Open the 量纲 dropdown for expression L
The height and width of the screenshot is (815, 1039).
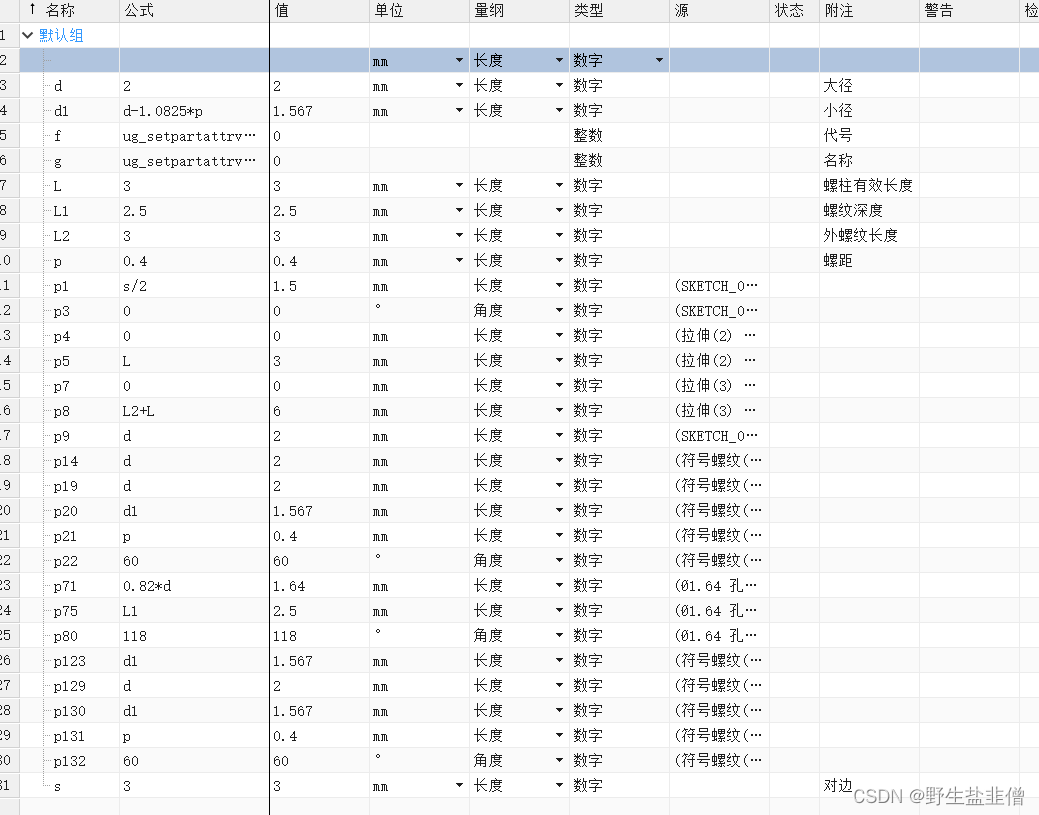(x=559, y=186)
